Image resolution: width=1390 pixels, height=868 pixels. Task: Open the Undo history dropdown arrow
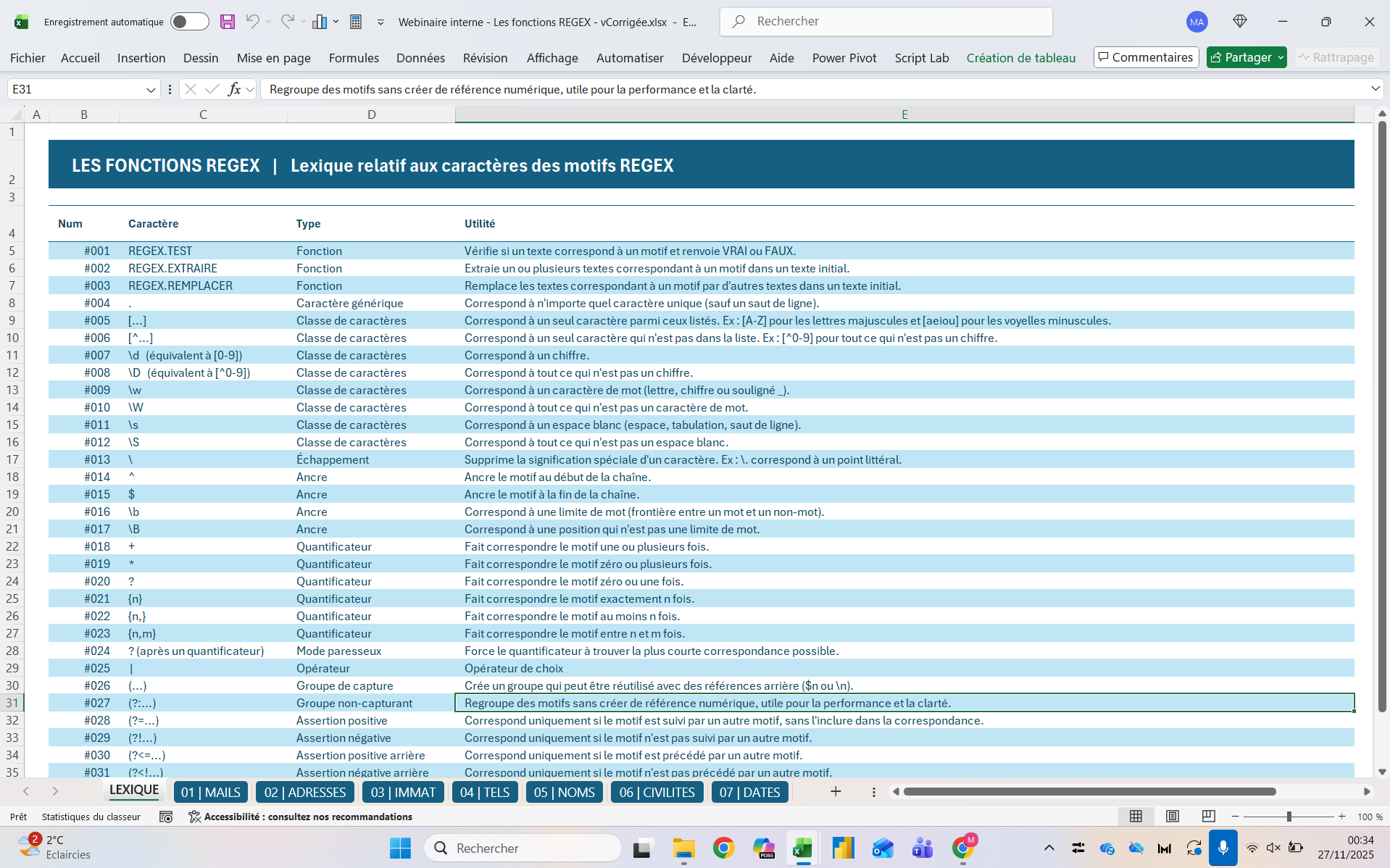pos(269,22)
